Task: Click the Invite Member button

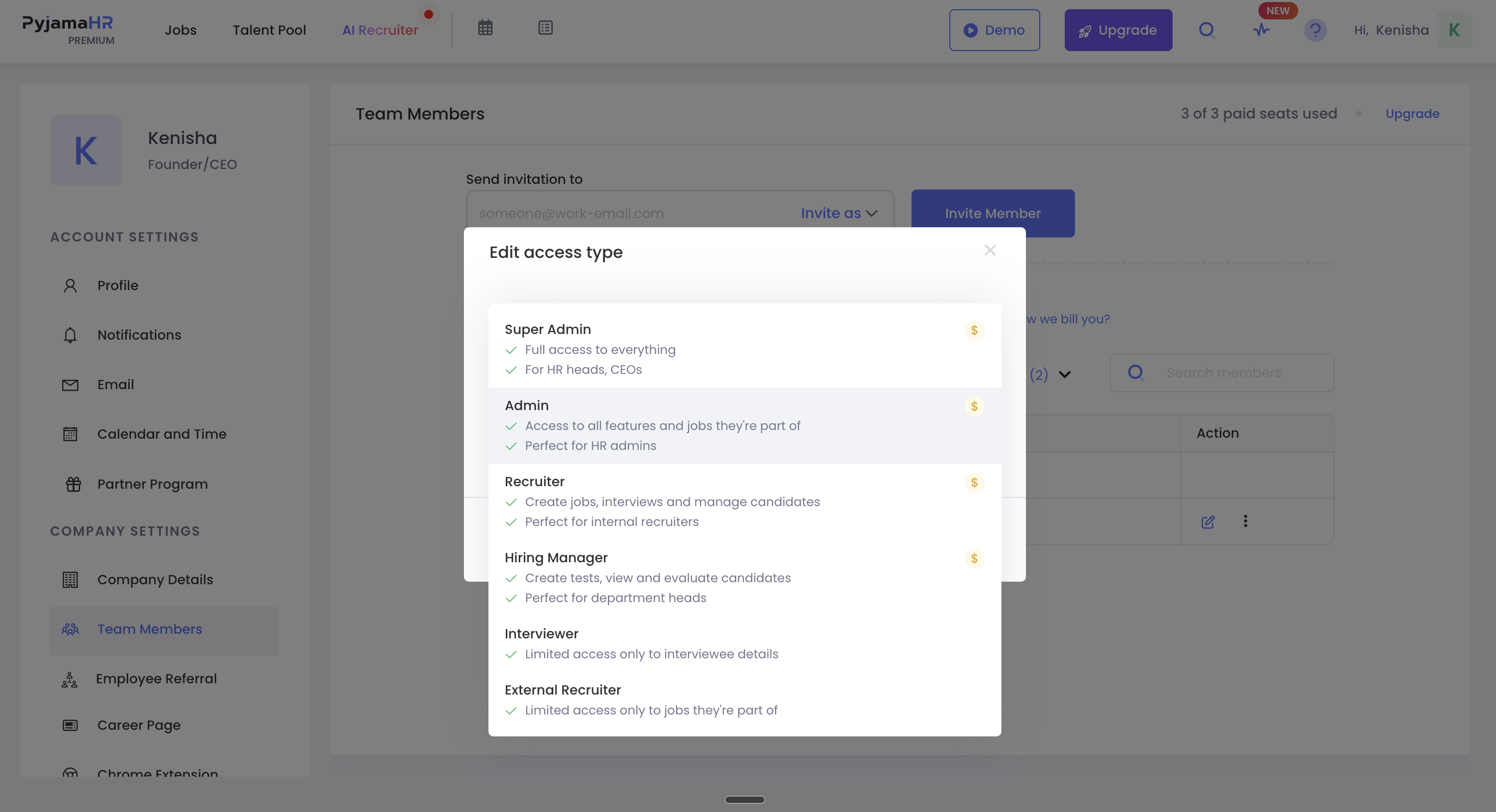Action: pyautogui.click(x=993, y=213)
